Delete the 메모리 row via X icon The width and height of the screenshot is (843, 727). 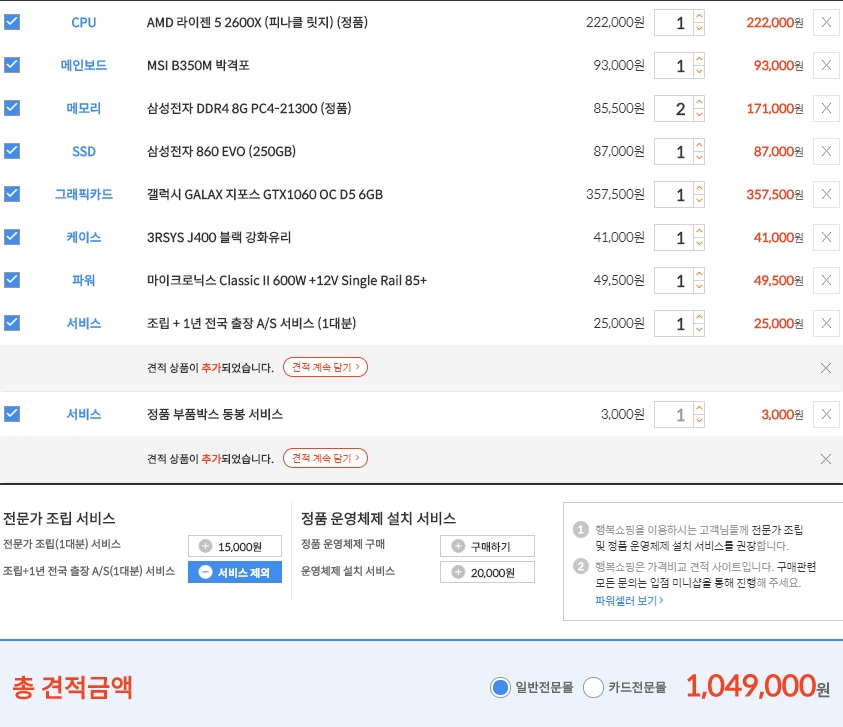826,109
